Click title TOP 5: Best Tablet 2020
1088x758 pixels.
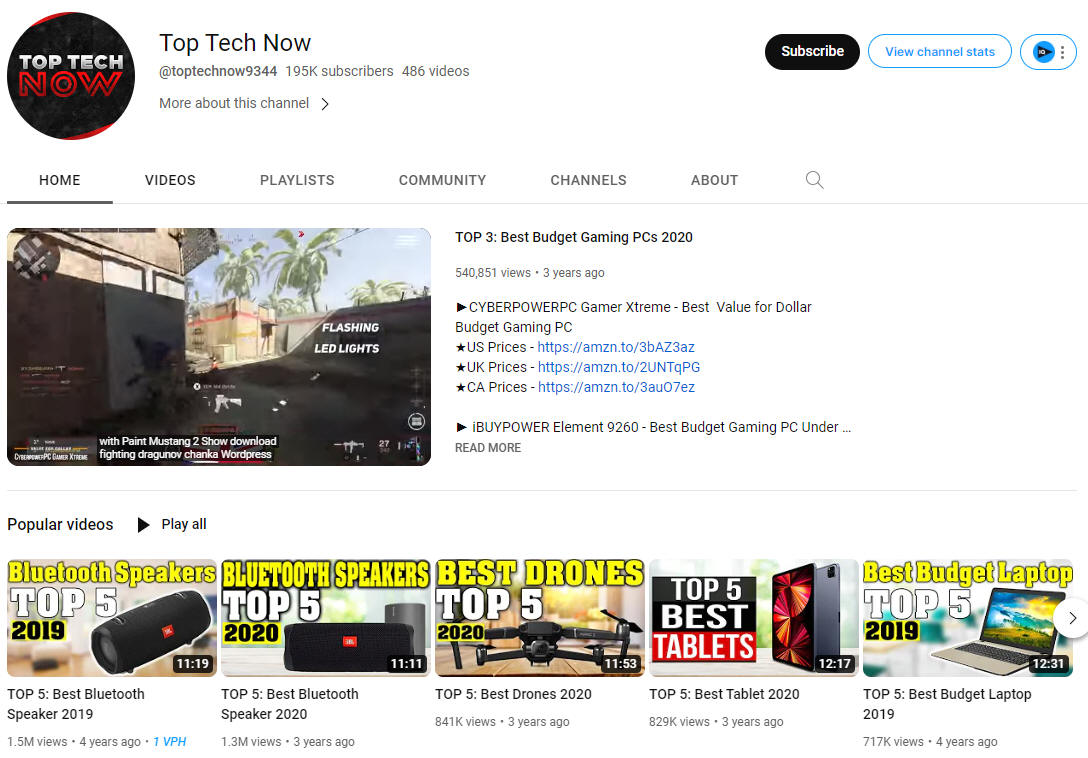pos(724,694)
